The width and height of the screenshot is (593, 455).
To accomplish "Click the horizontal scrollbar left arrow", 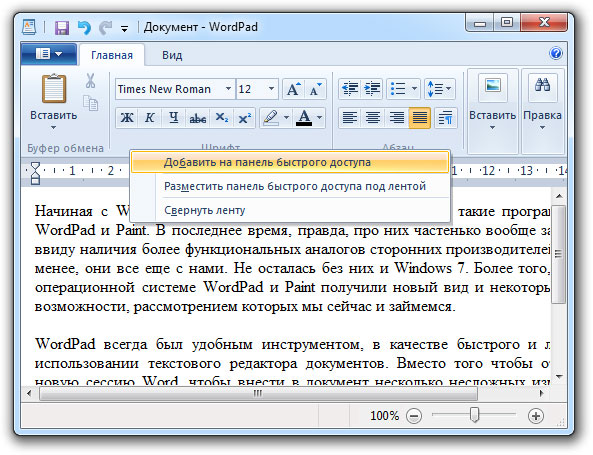I will (29, 393).
